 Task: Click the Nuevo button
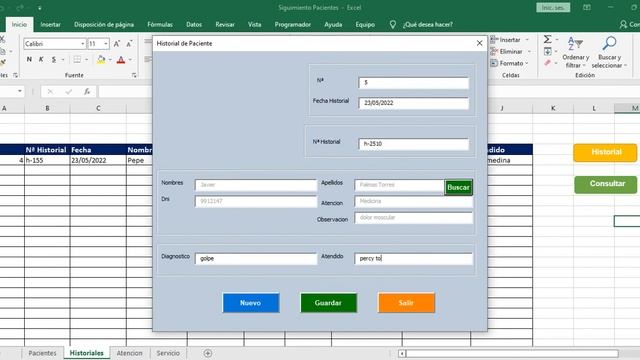coord(251,303)
